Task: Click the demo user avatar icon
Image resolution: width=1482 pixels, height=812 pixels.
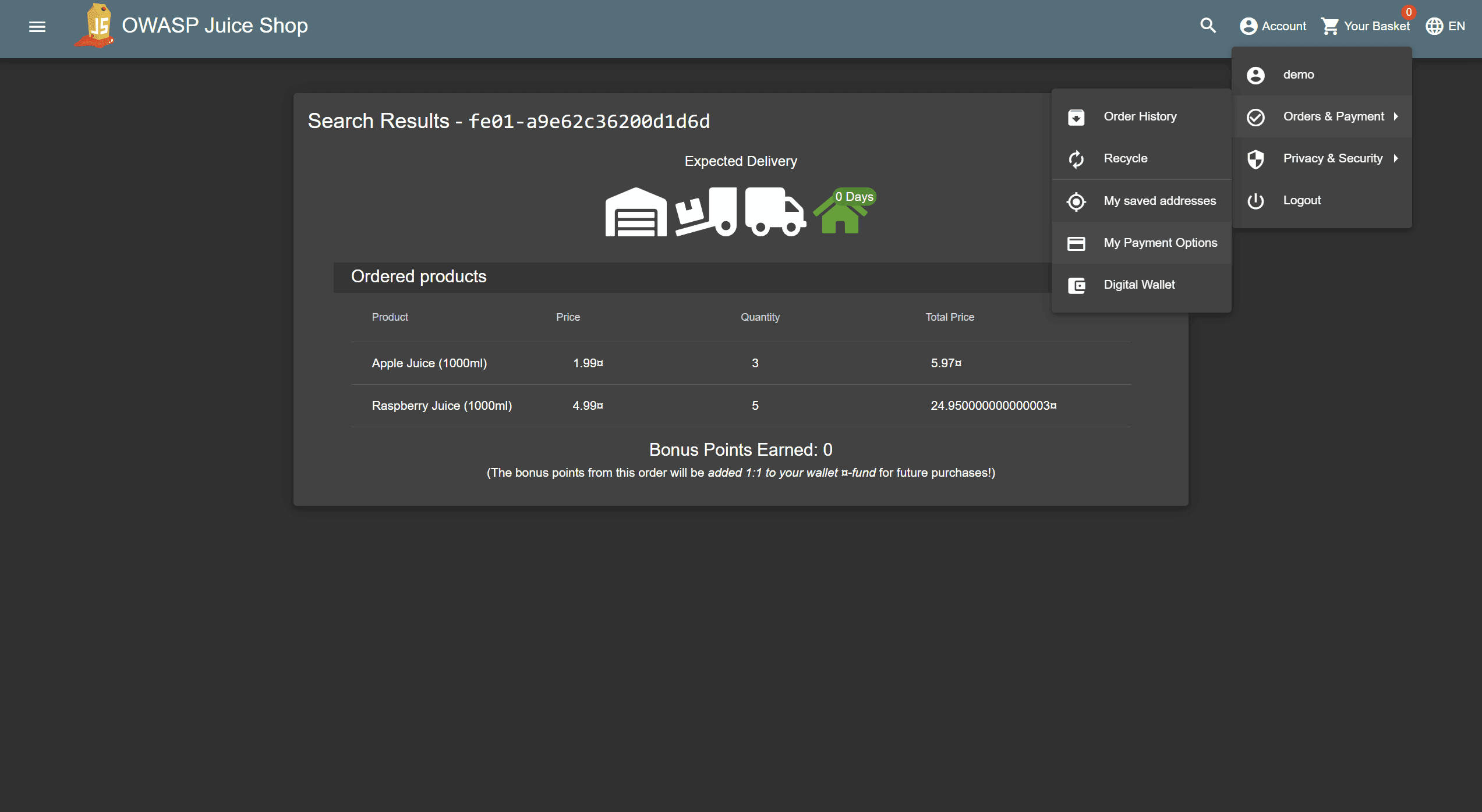Action: click(x=1255, y=75)
